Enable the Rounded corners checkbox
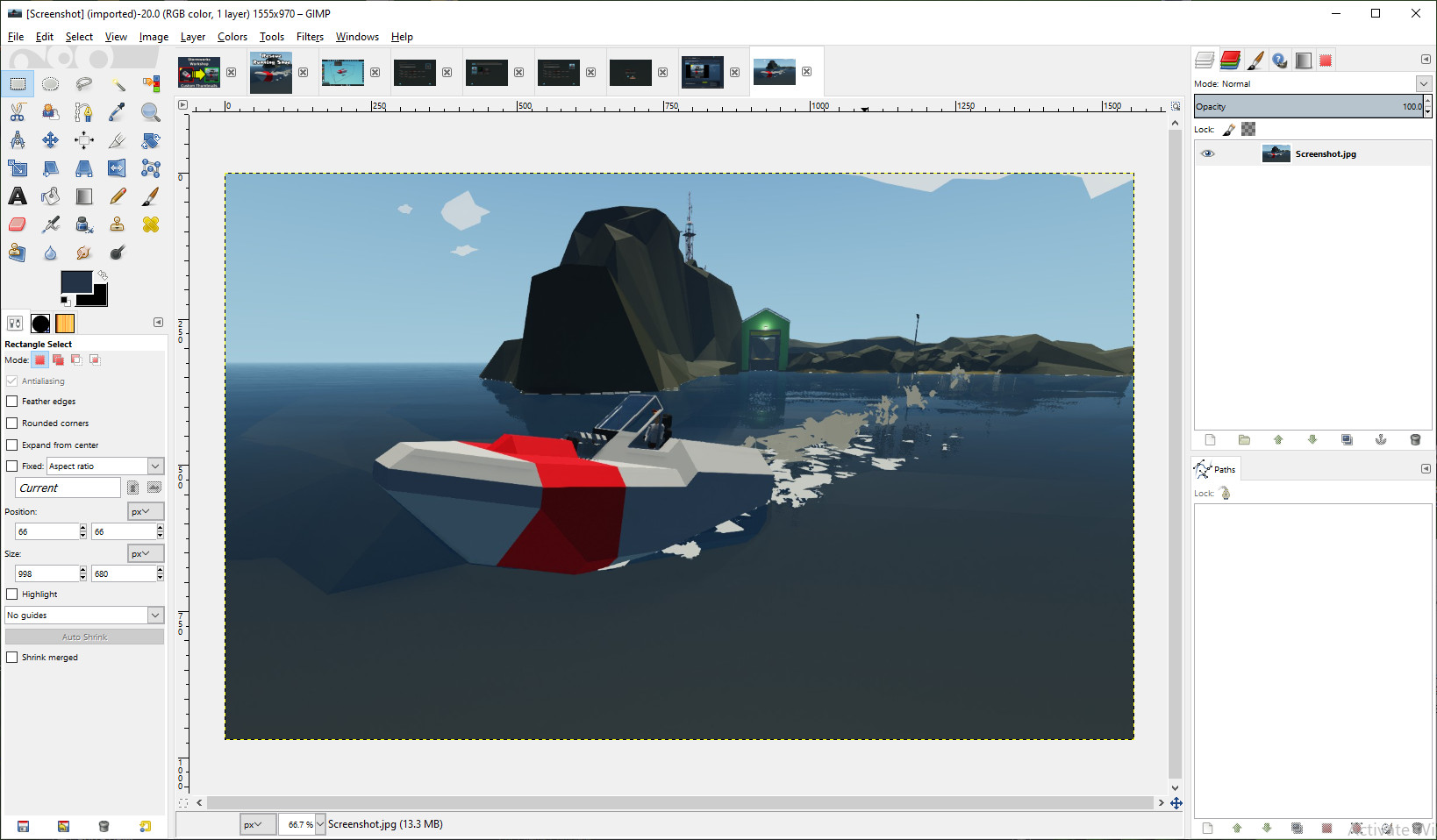1437x840 pixels. click(x=12, y=423)
